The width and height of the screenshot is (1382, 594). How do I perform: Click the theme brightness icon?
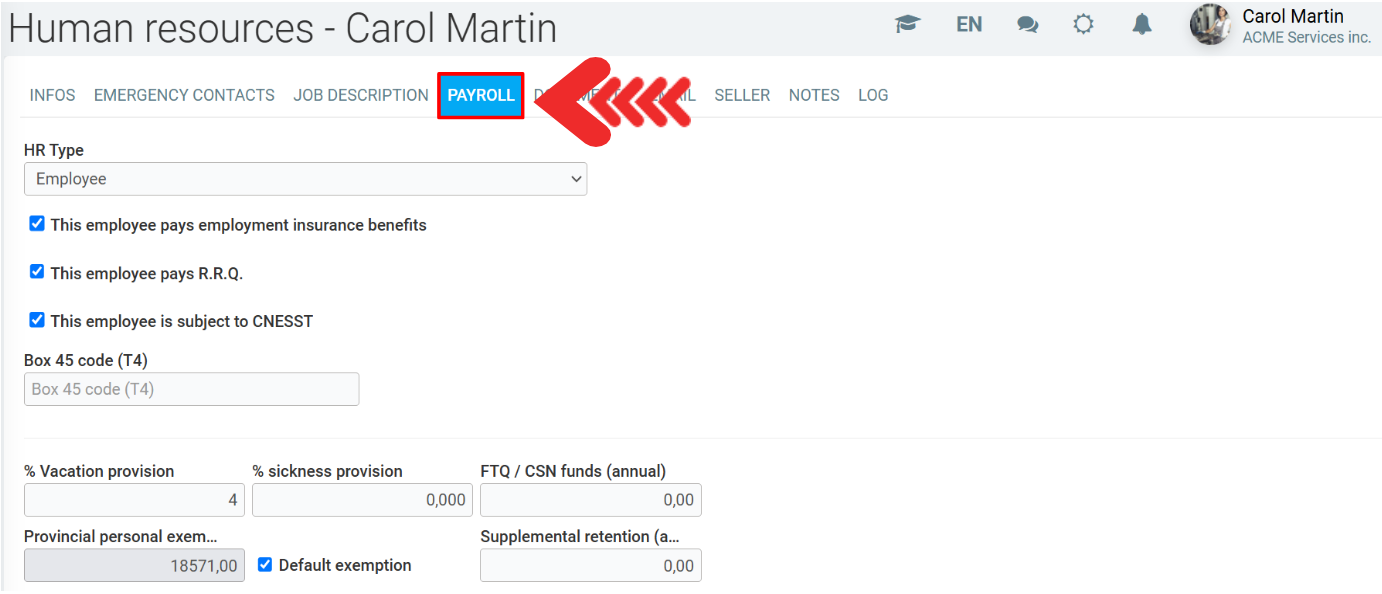coord(1083,25)
